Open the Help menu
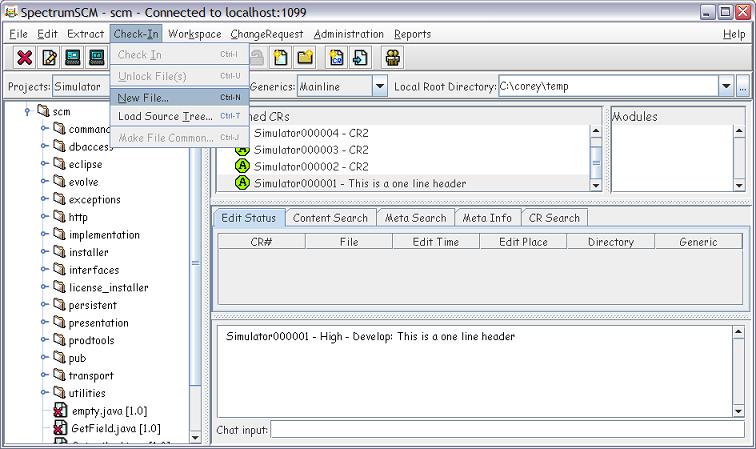The image size is (756, 449). click(x=734, y=34)
